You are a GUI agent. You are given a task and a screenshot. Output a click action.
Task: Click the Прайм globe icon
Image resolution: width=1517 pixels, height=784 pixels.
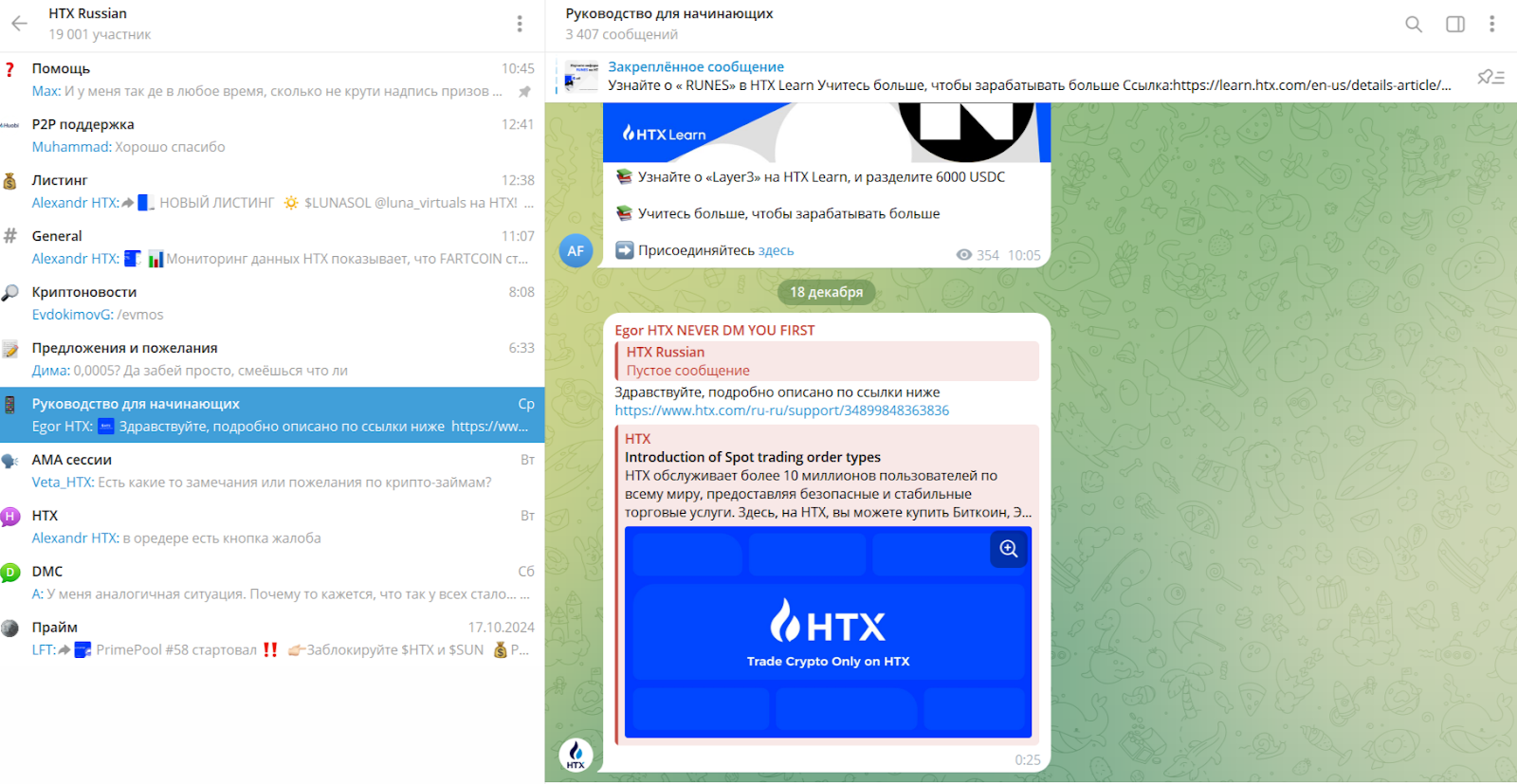(x=9, y=628)
